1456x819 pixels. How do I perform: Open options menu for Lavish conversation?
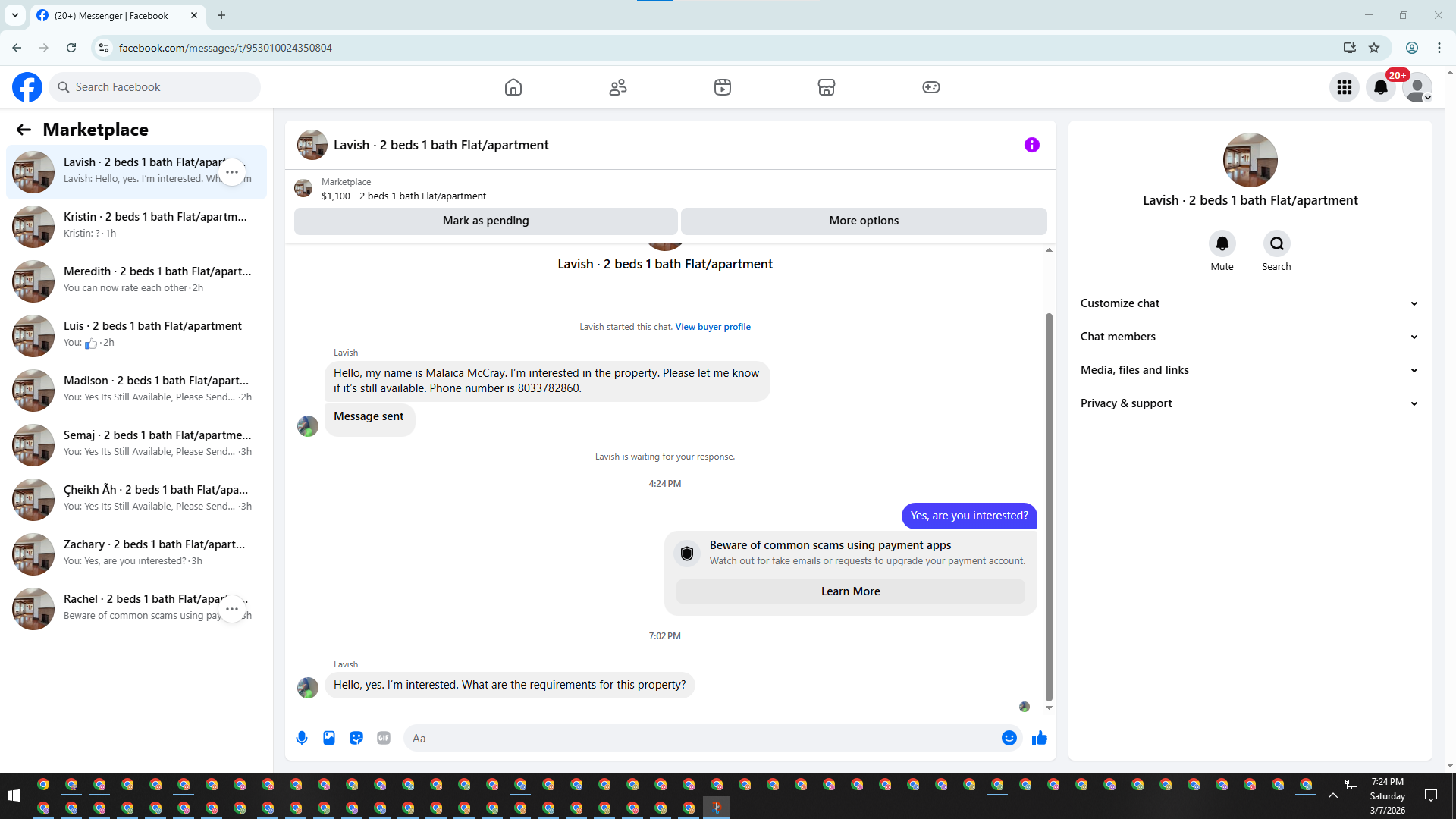[232, 172]
